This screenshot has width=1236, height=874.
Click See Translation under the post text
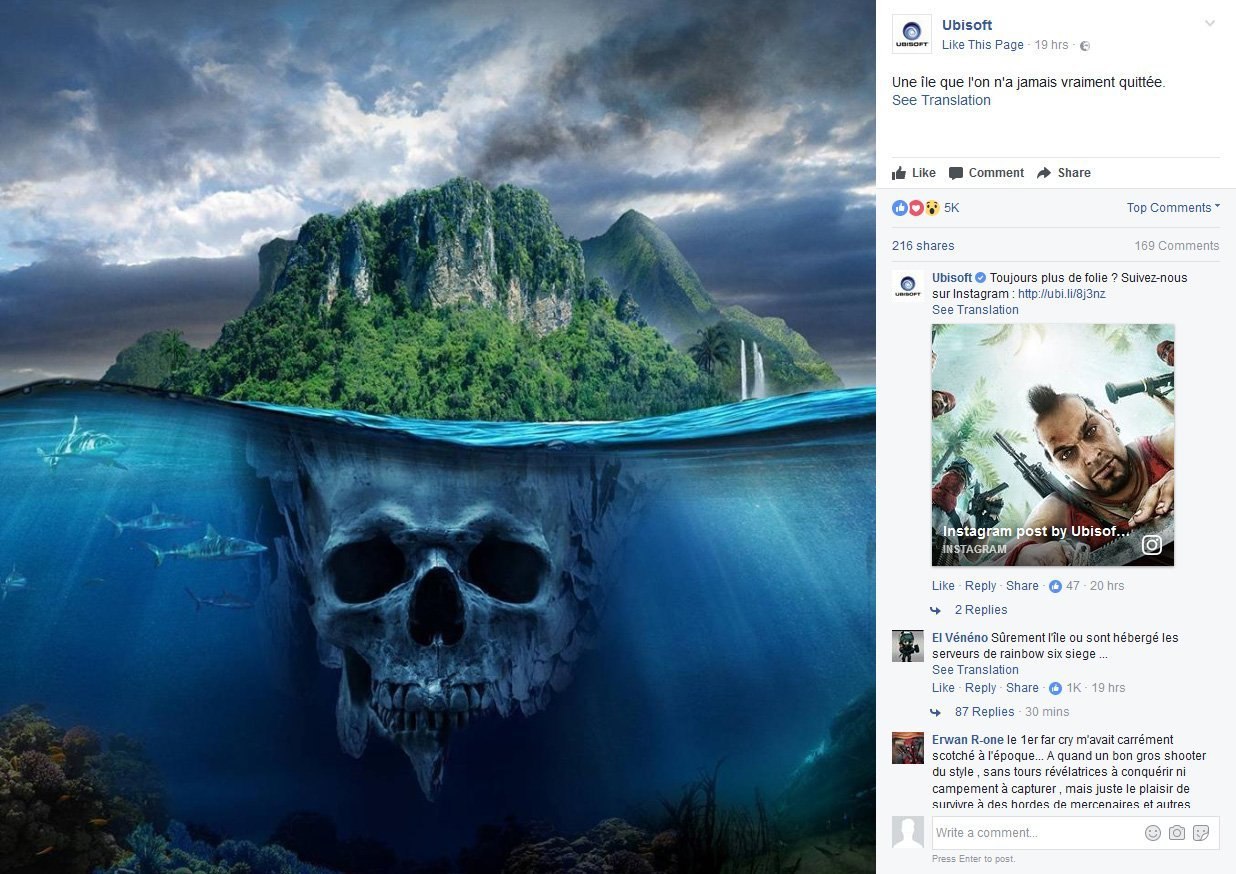[x=941, y=100]
